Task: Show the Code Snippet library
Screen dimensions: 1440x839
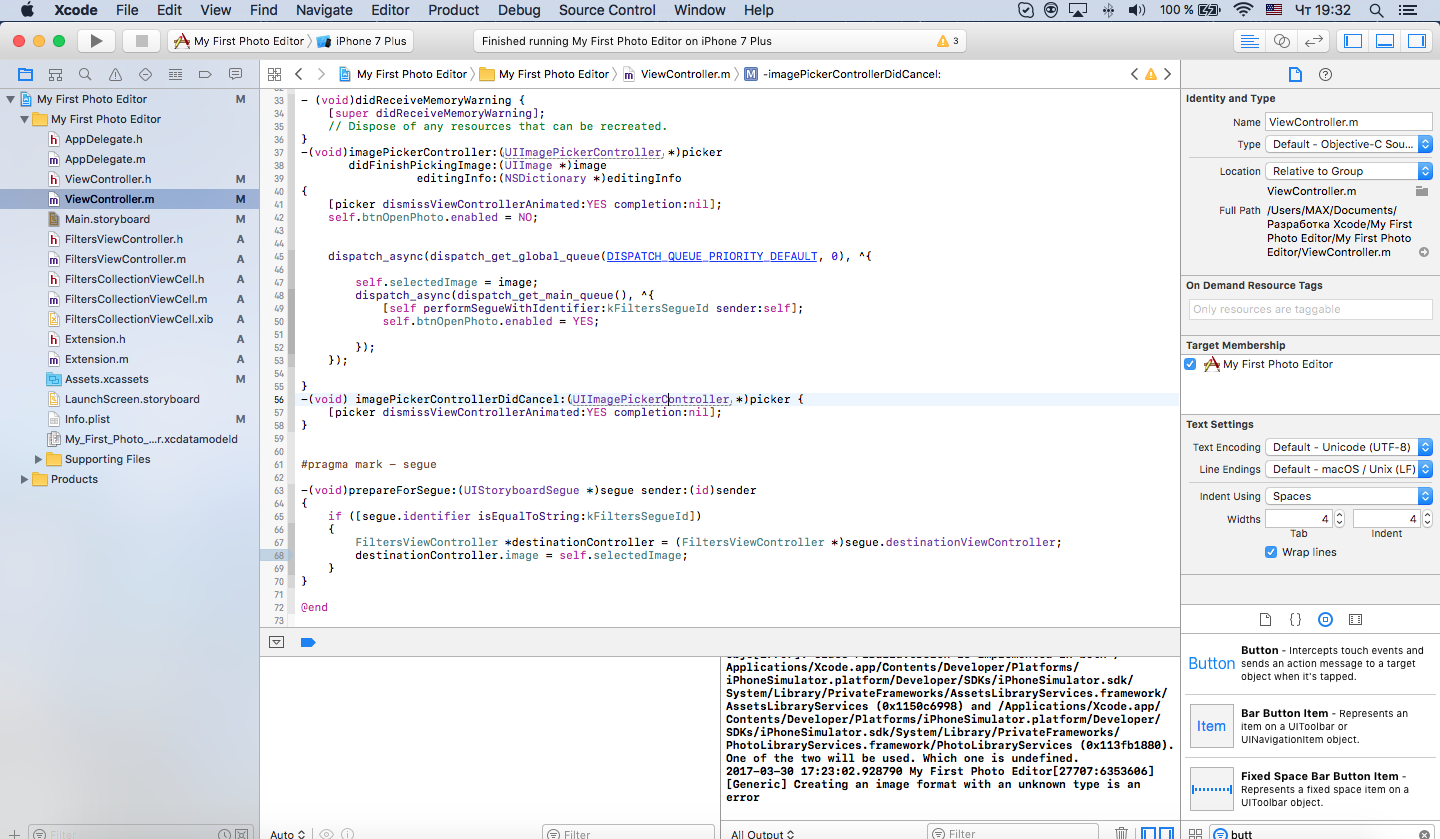Action: tap(1295, 620)
